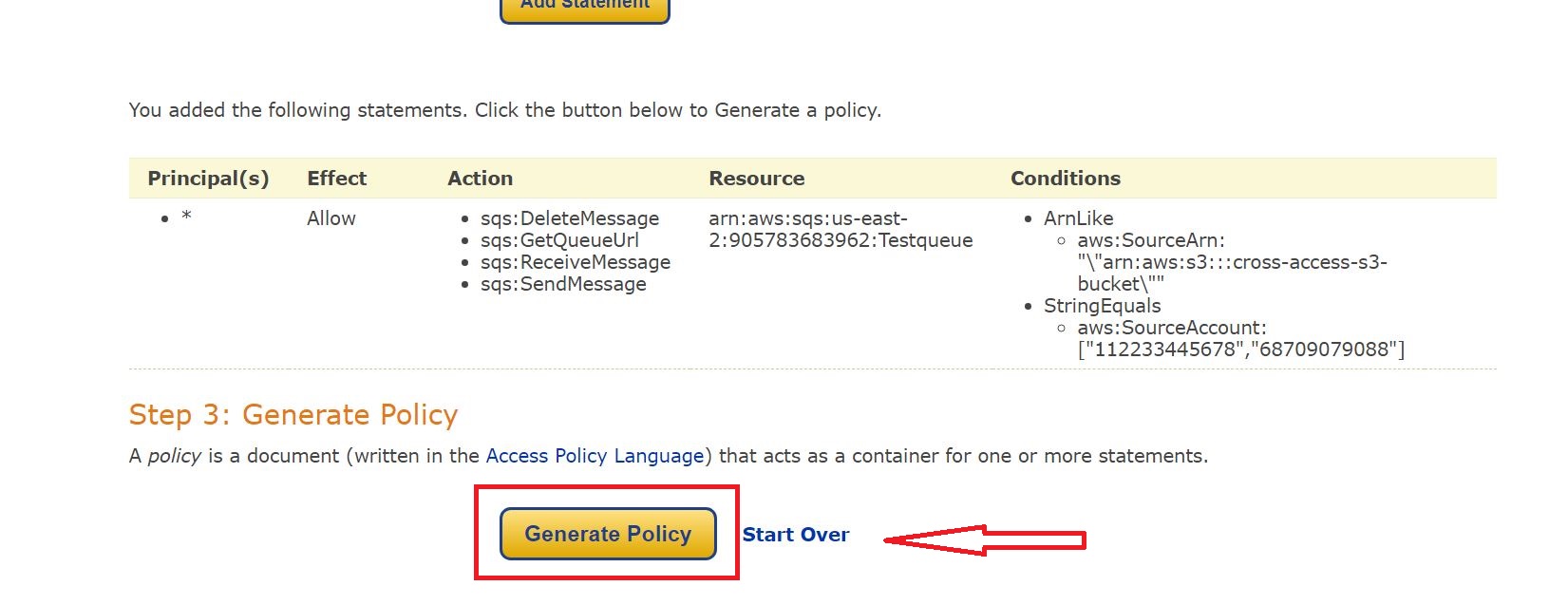Click the Conditions column header
The width and height of the screenshot is (1568, 605).
pos(1065,179)
